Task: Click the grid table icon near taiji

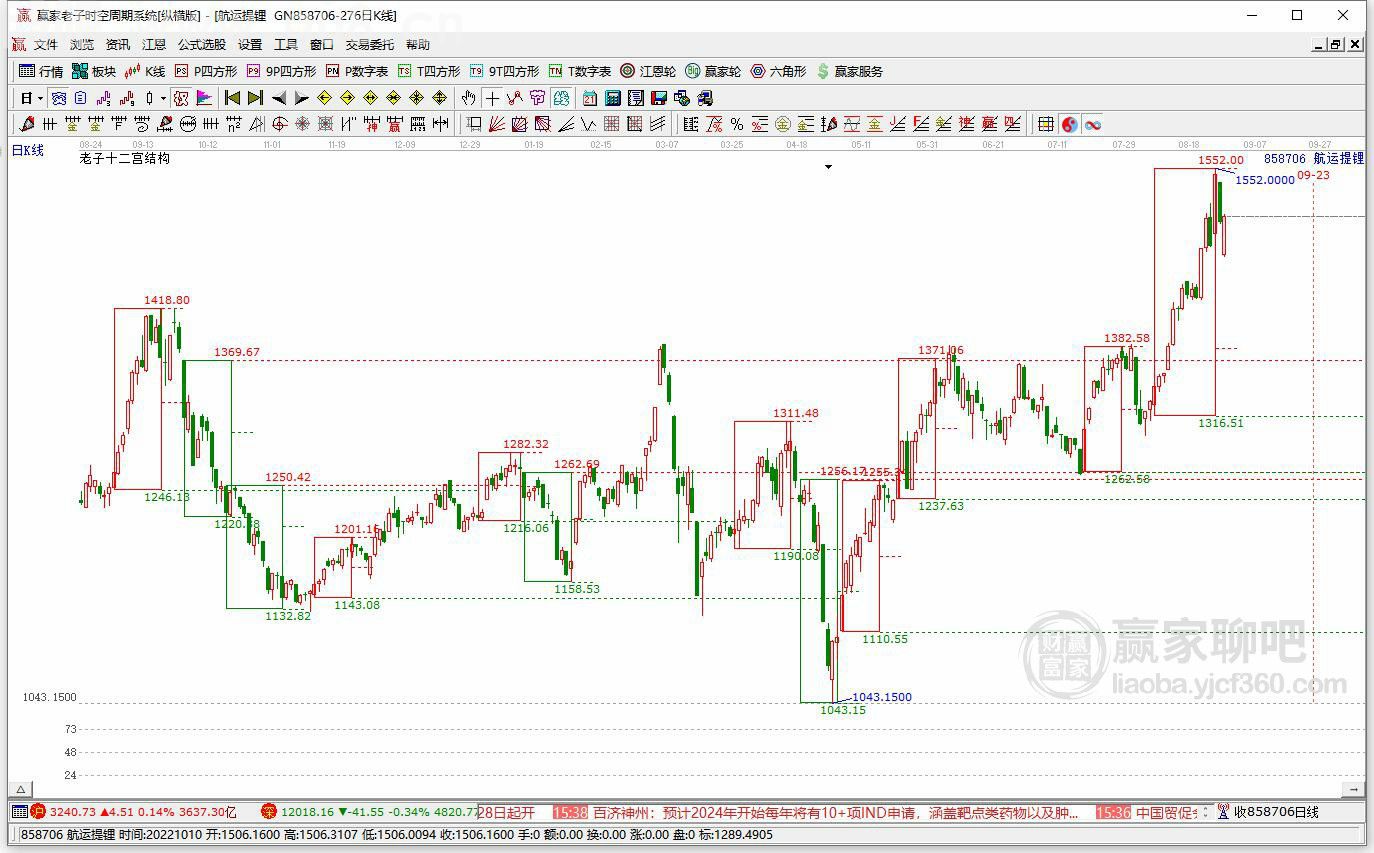Action: tap(1046, 124)
